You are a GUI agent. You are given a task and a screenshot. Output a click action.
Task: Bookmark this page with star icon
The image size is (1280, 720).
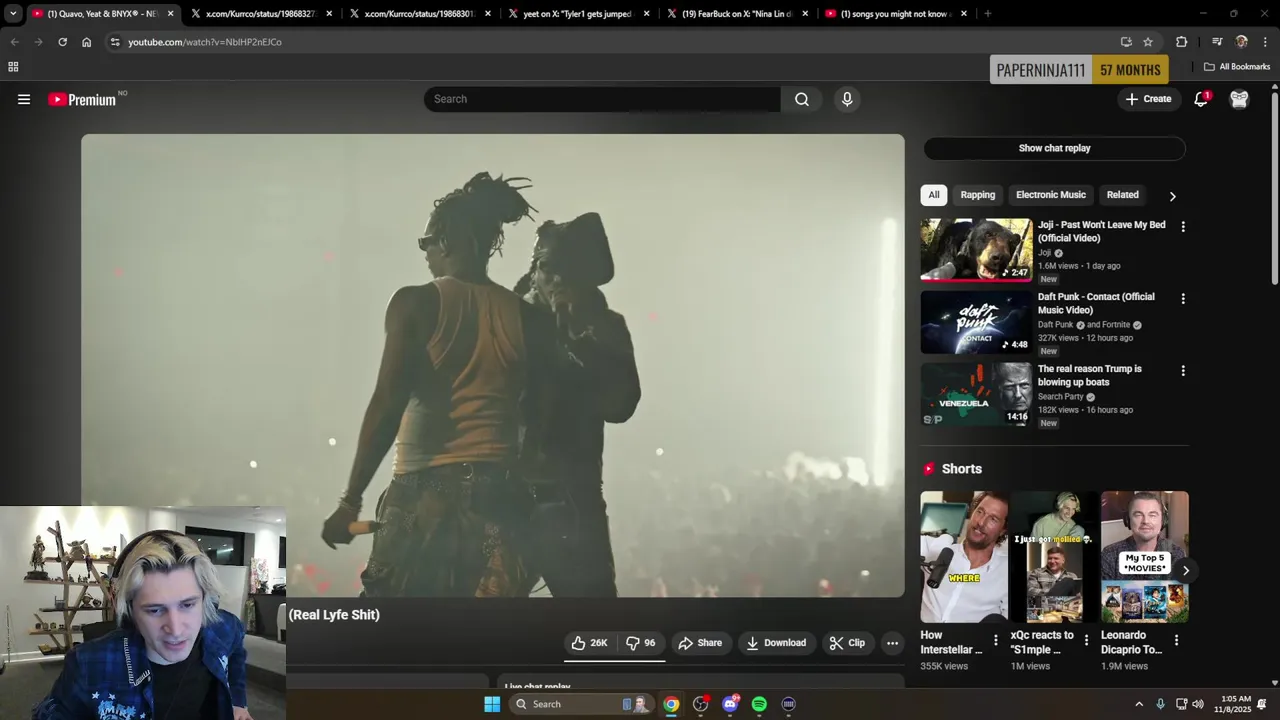tap(1148, 42)
